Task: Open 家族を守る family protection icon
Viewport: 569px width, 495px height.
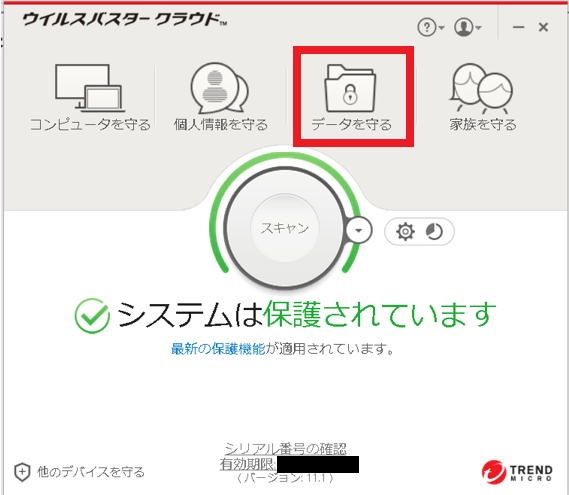Action: coord(481,88)
